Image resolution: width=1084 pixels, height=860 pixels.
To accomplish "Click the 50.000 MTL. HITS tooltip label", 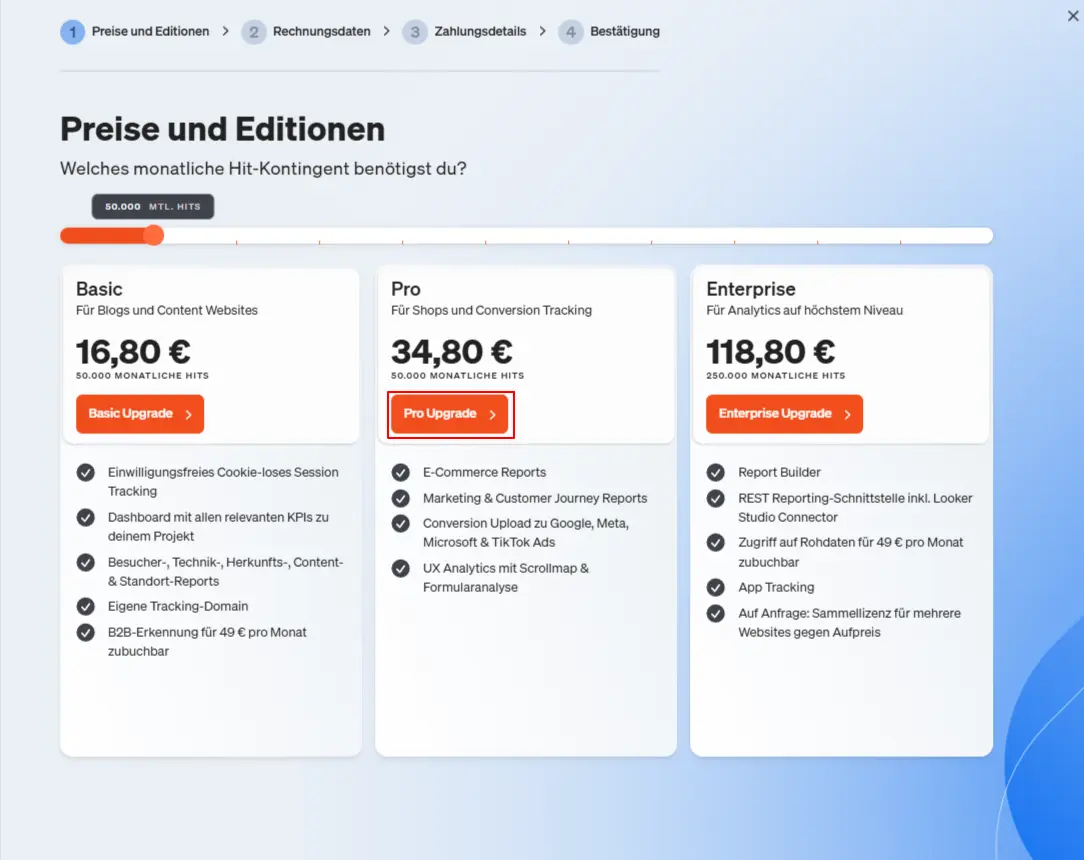I will pyautogui.click(x=153, y=207).
